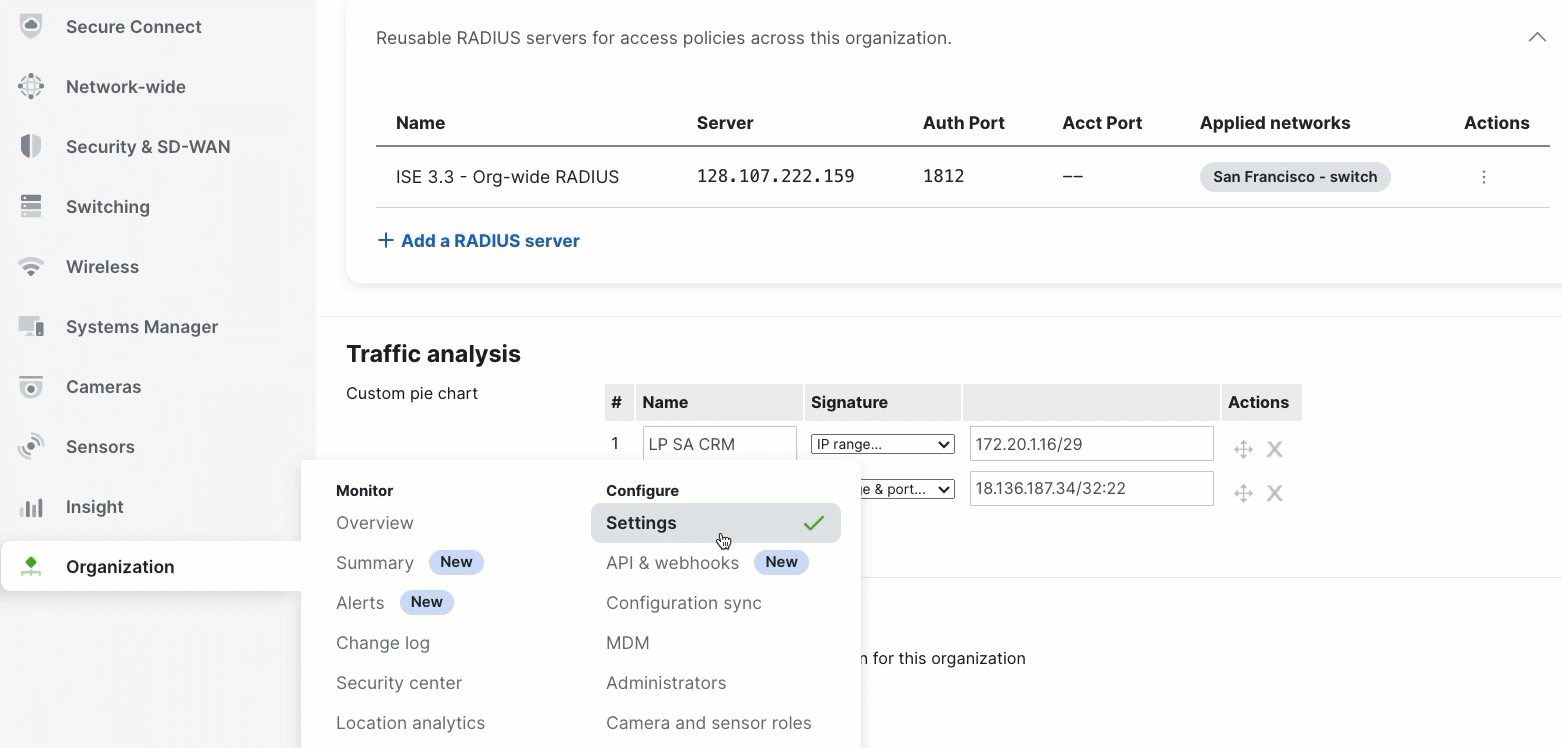Click the LP SA CRM name field
Screen dimensions: 1562x748
pyautogui.click(x=719, y=444)
